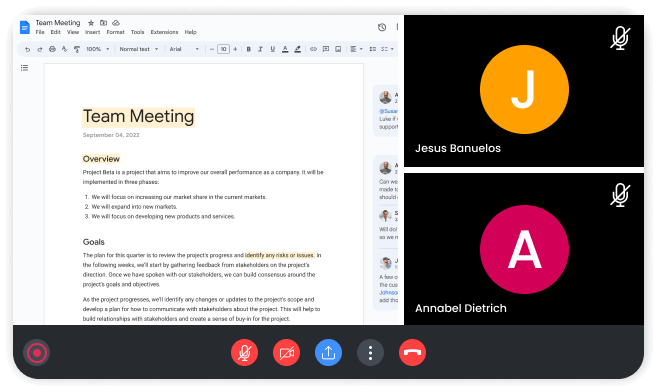This screenshot has width=659, height=392.
Task: Toggle meeting recording button
Action: coord(37,353)
